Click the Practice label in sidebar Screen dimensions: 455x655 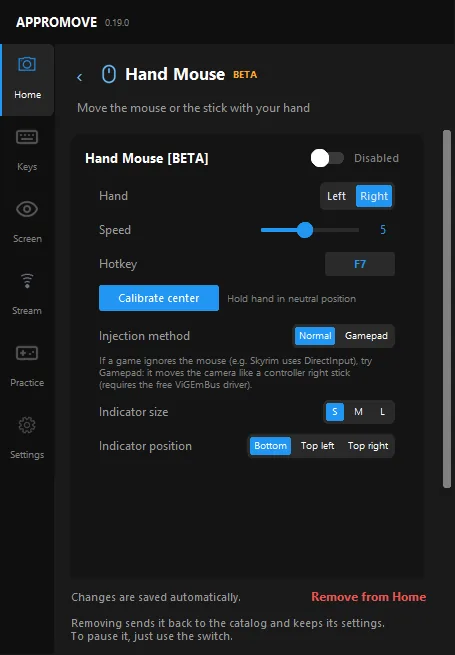(27, 383)
